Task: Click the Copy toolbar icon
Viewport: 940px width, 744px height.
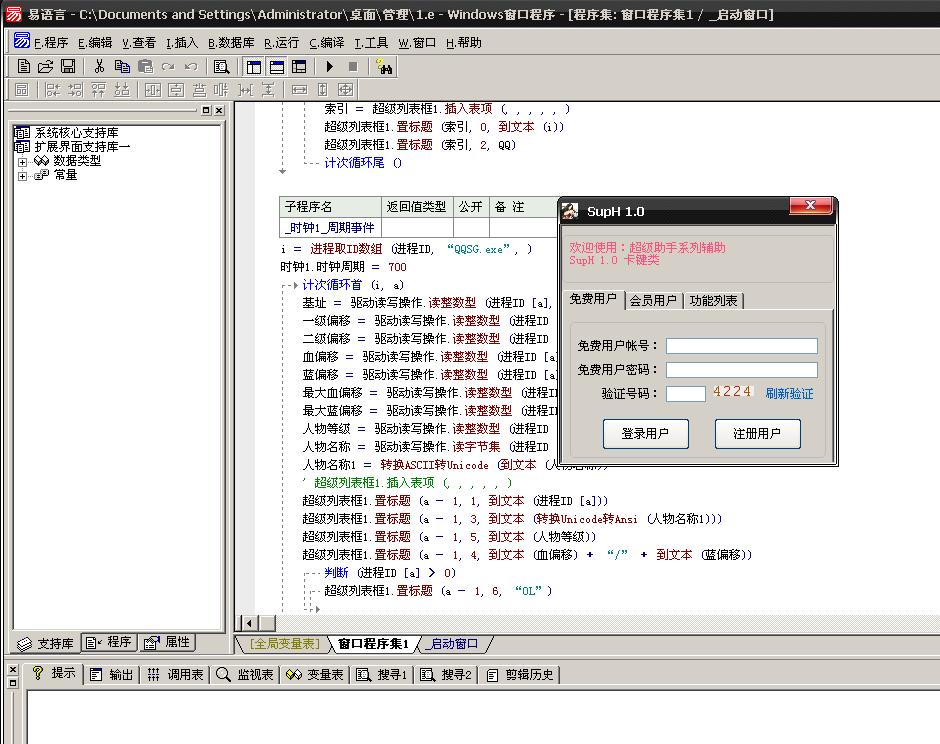Action: (122, 67)
